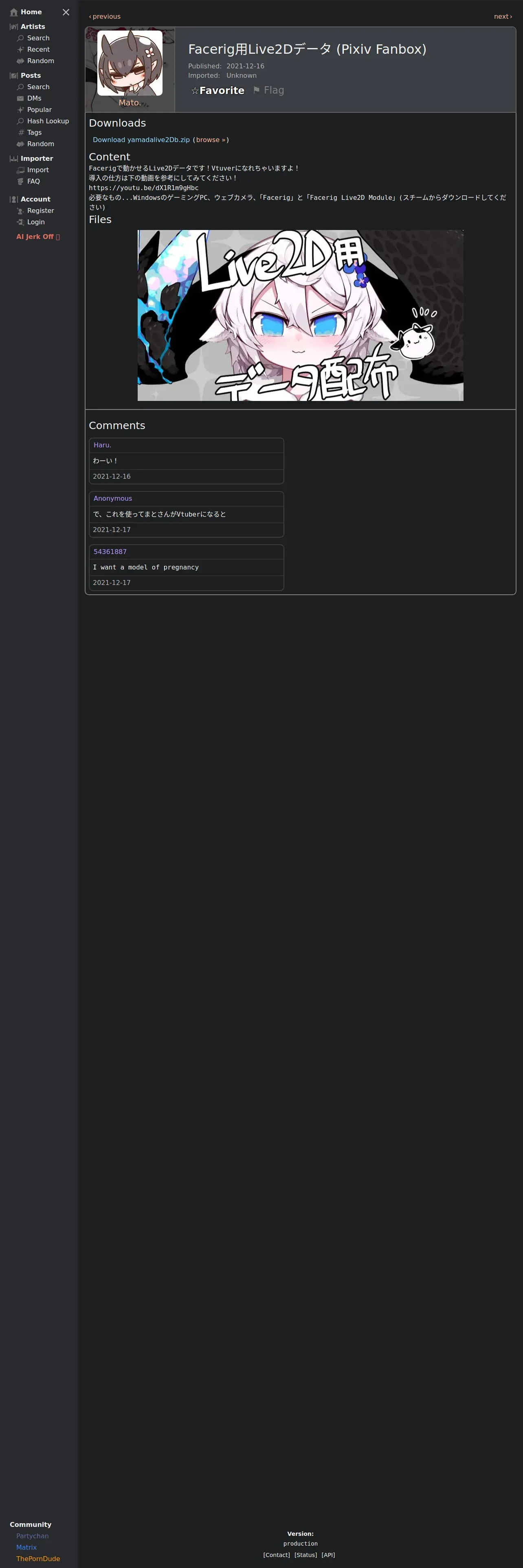Click sparkle icon next to Popular
Screen dimensions: 523x1568
point(21,109)
